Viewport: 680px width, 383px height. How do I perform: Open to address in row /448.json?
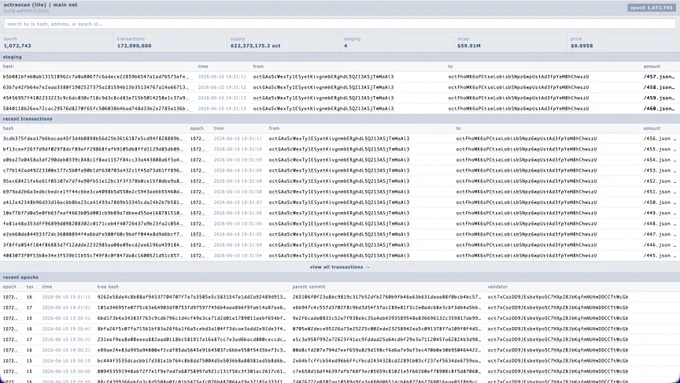point(526,224)
